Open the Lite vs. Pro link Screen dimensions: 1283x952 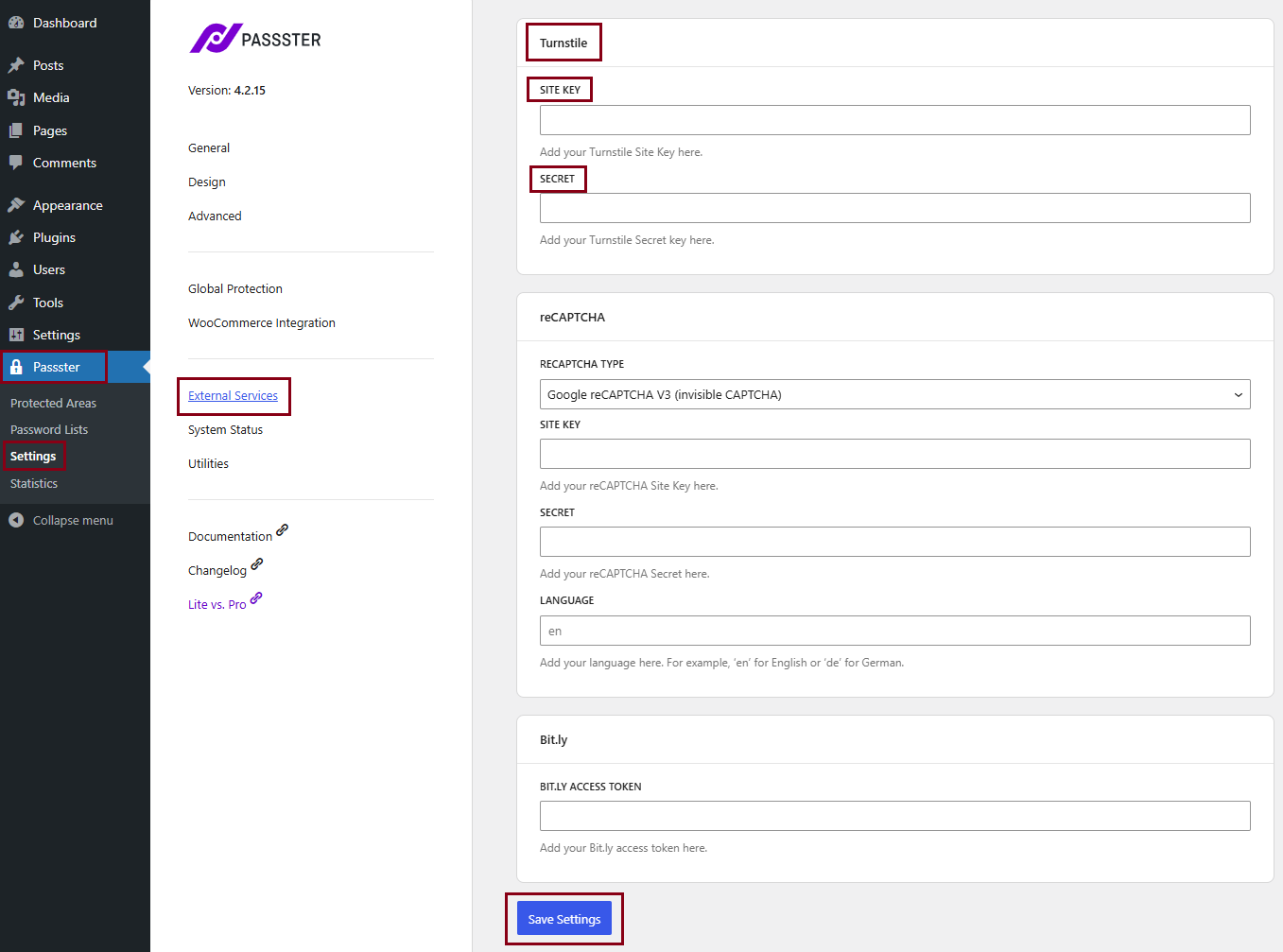click(217, 604)
